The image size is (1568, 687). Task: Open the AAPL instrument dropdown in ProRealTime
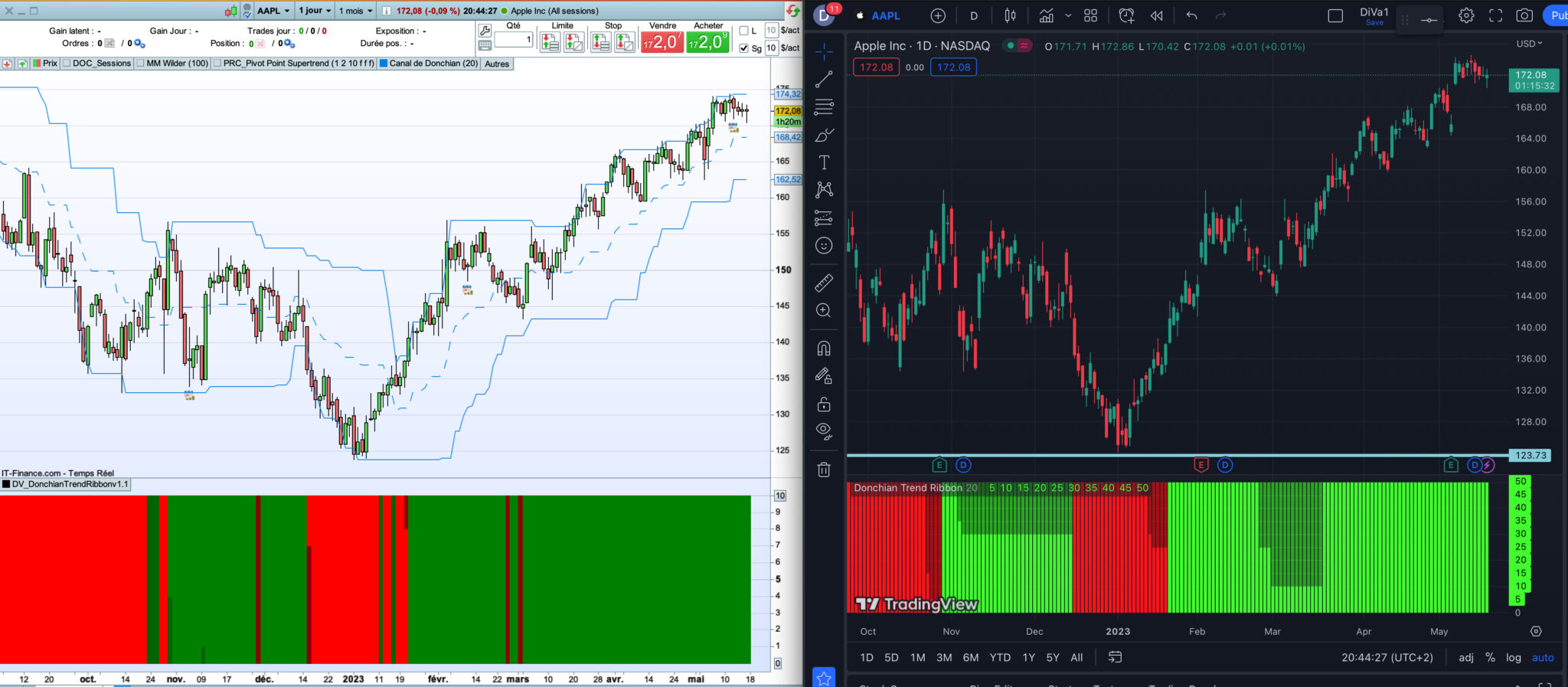pos(273,11)
